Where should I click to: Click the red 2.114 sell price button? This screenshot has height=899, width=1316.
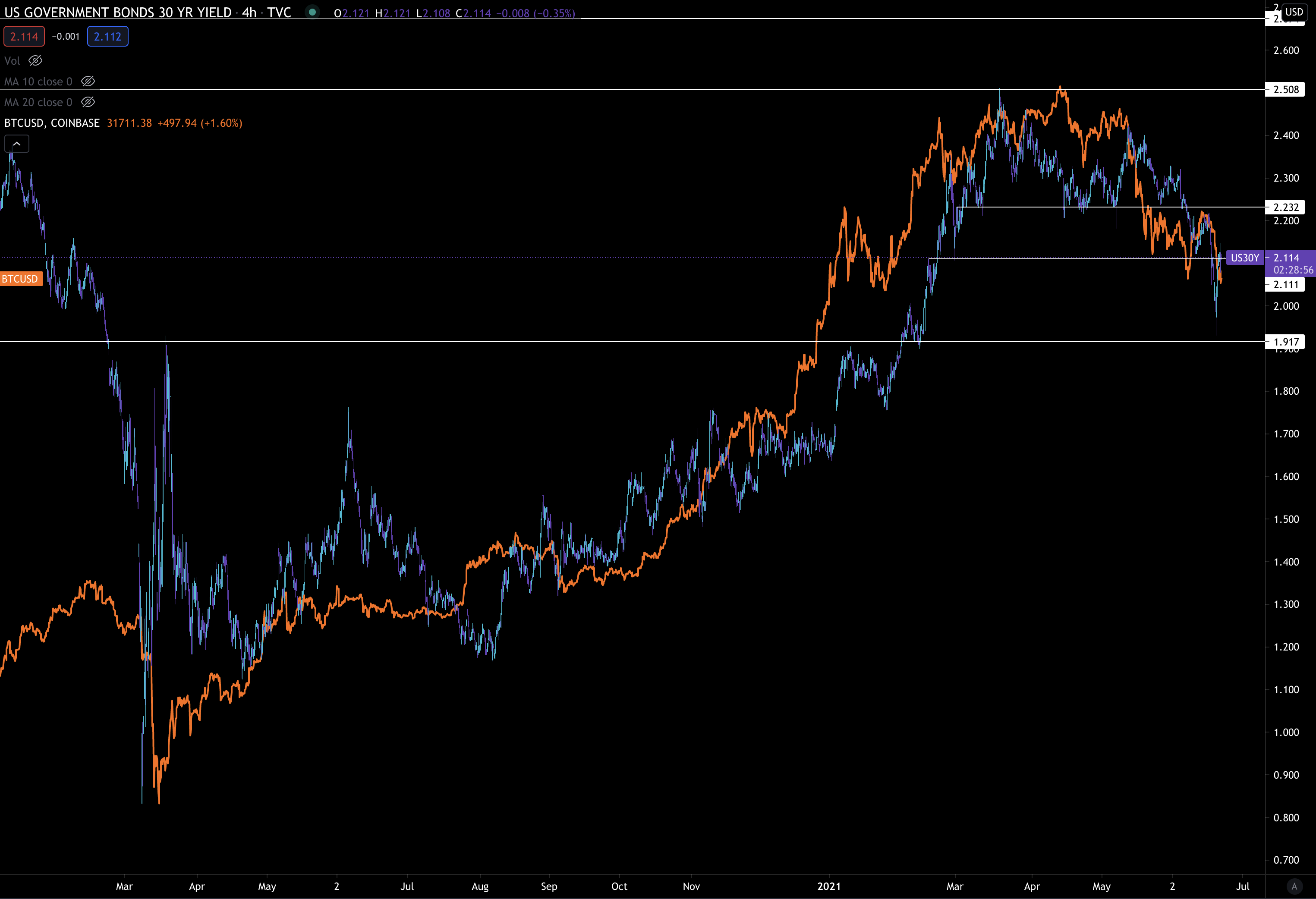tap(24, 37)
